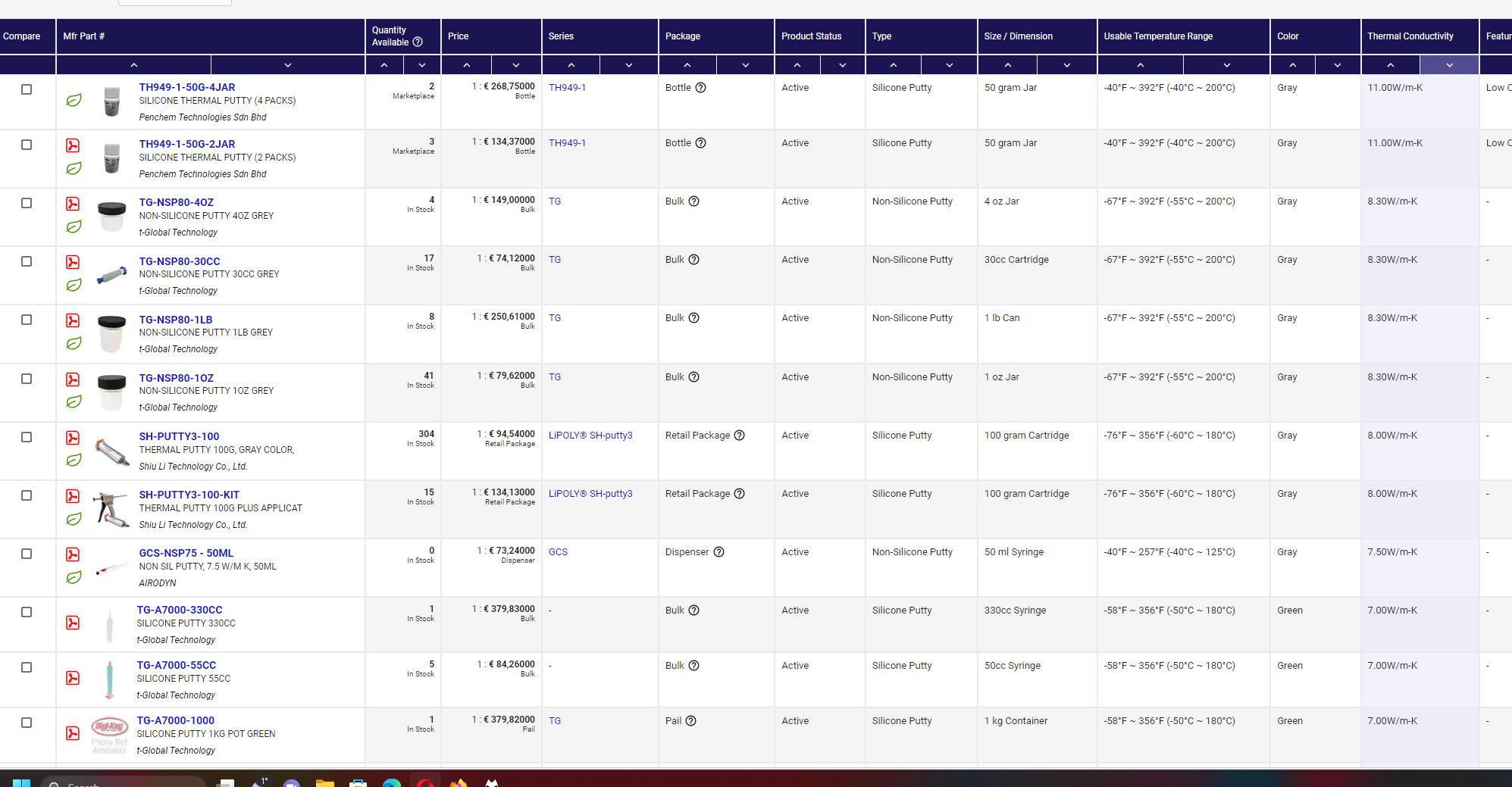Show help for Quantity Available column

click(418, 42)
